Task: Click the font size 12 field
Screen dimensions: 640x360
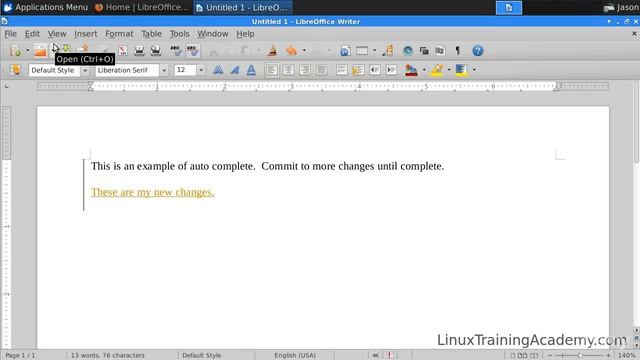Action: [185, 70]
